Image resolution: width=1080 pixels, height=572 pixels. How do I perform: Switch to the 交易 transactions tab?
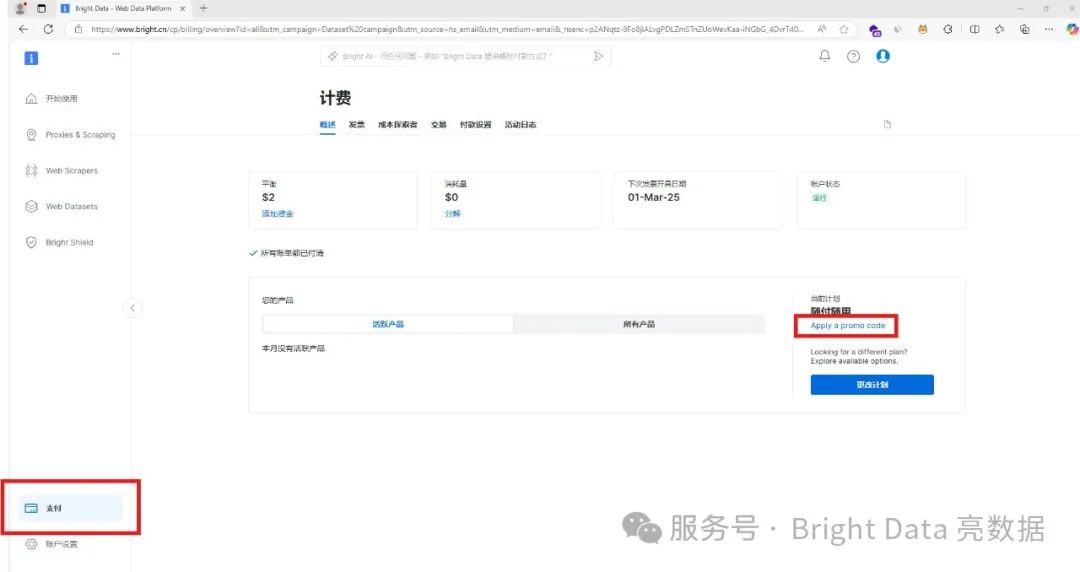point(439,125)
